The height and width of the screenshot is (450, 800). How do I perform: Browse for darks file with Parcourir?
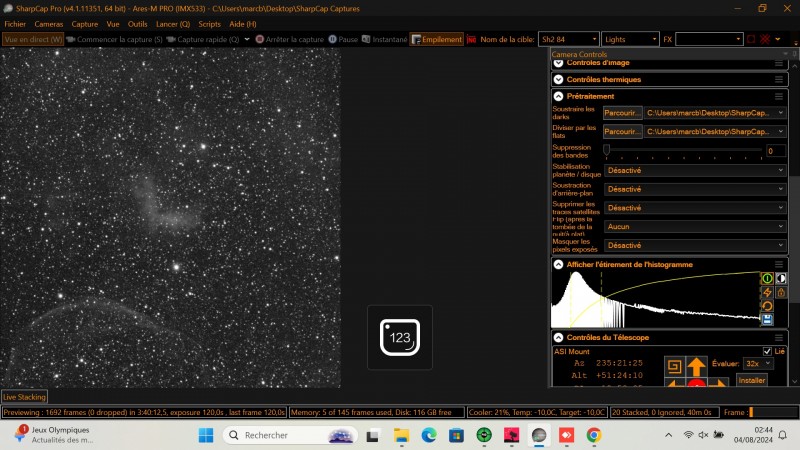pos(622,113)
